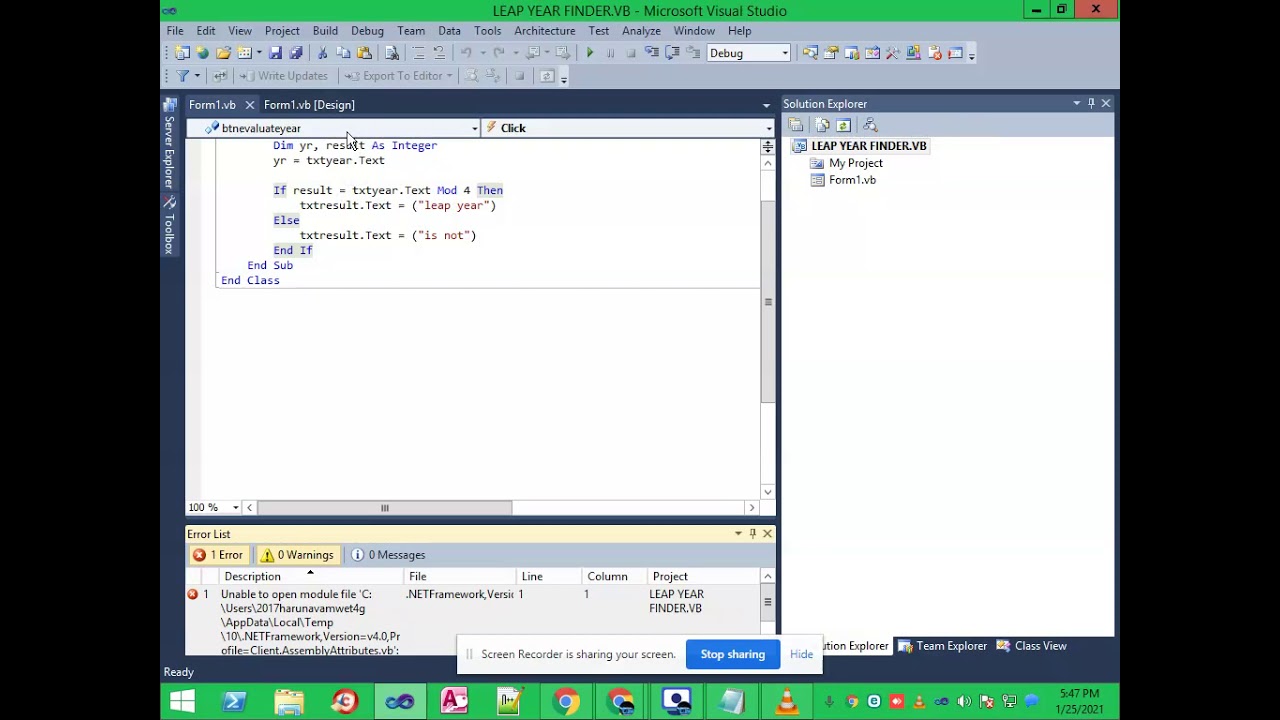Image resolution: width=1280 pixels, height=720 pixels.
Task: Toggle the 0 Warnings filter
Action: [297, 555]
